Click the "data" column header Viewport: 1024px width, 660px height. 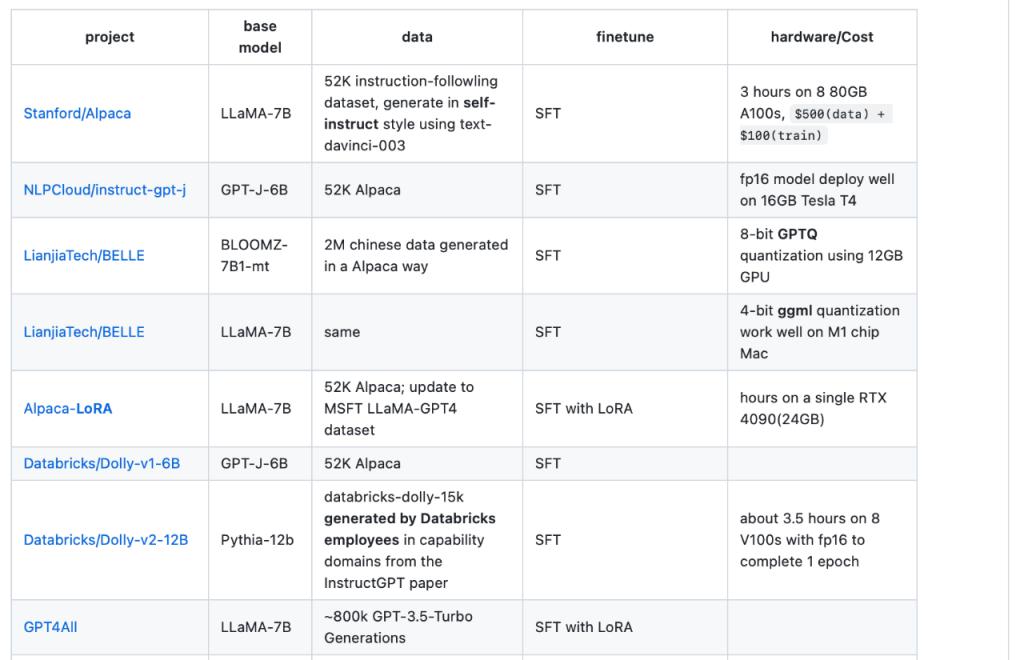[x=417, y=37]
